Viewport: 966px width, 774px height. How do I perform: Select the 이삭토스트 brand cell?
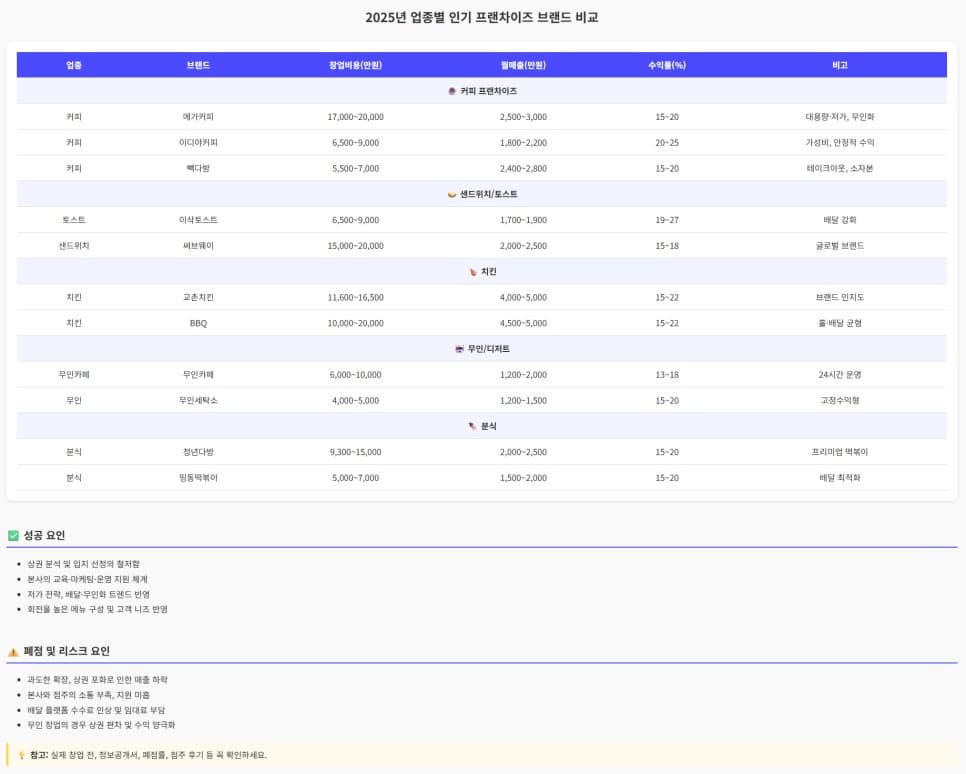198,220
